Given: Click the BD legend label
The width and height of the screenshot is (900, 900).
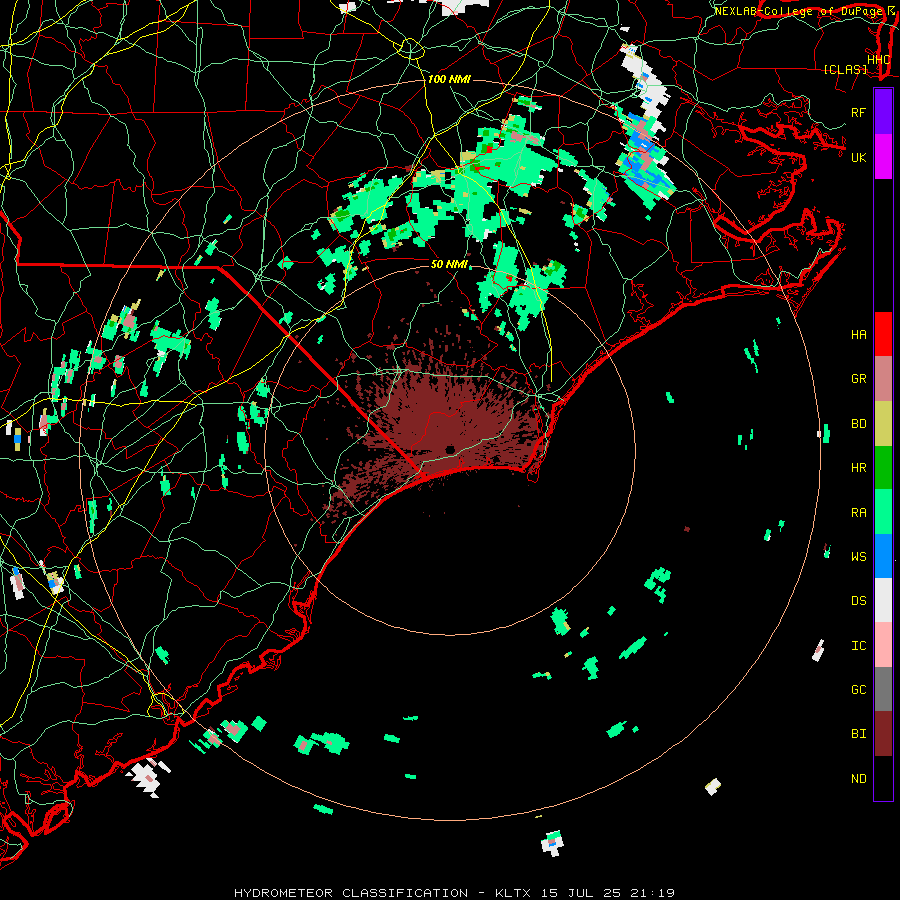Looking at the screenshot, I should [x=858, y=424].
